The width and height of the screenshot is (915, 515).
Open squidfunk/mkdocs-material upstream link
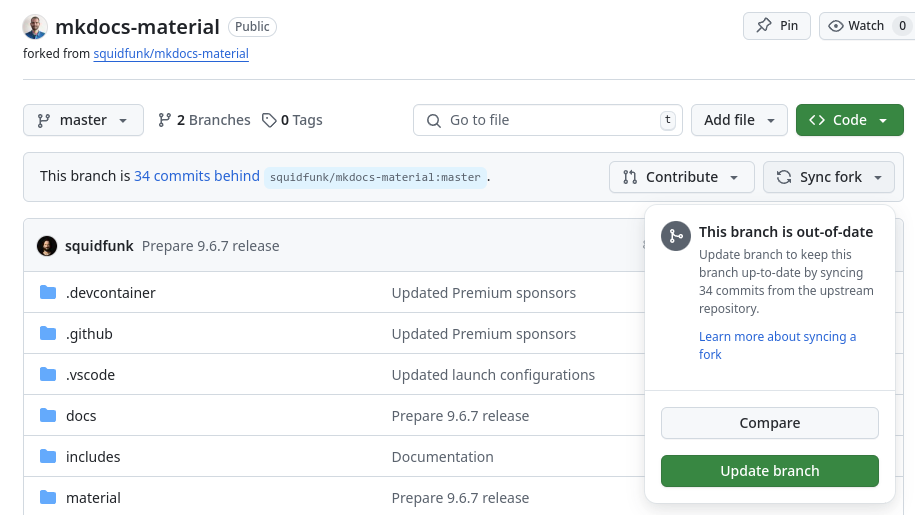171,54
